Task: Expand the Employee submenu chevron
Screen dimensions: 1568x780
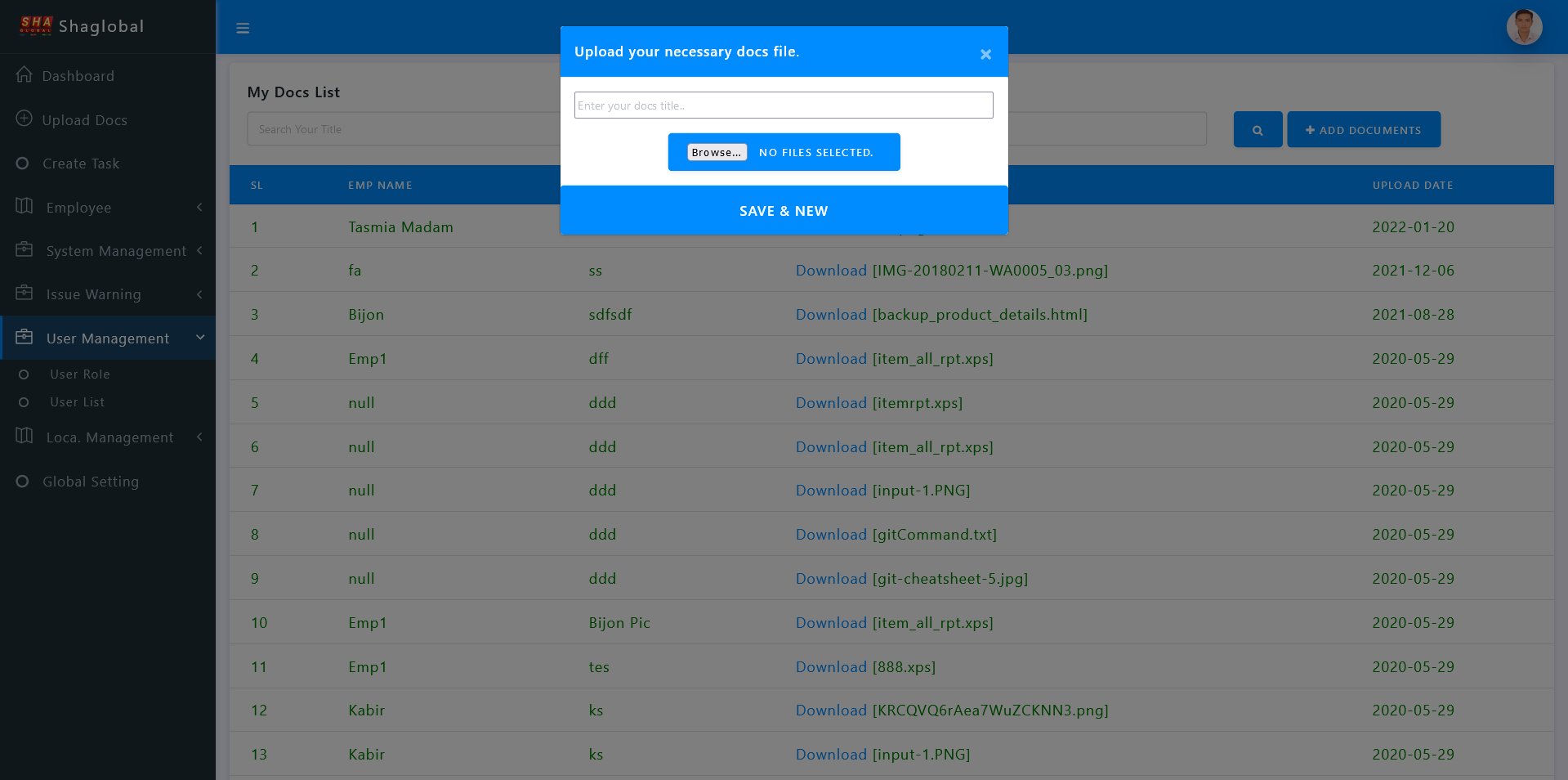Action: pyautogui.click(x=199, y=208)
